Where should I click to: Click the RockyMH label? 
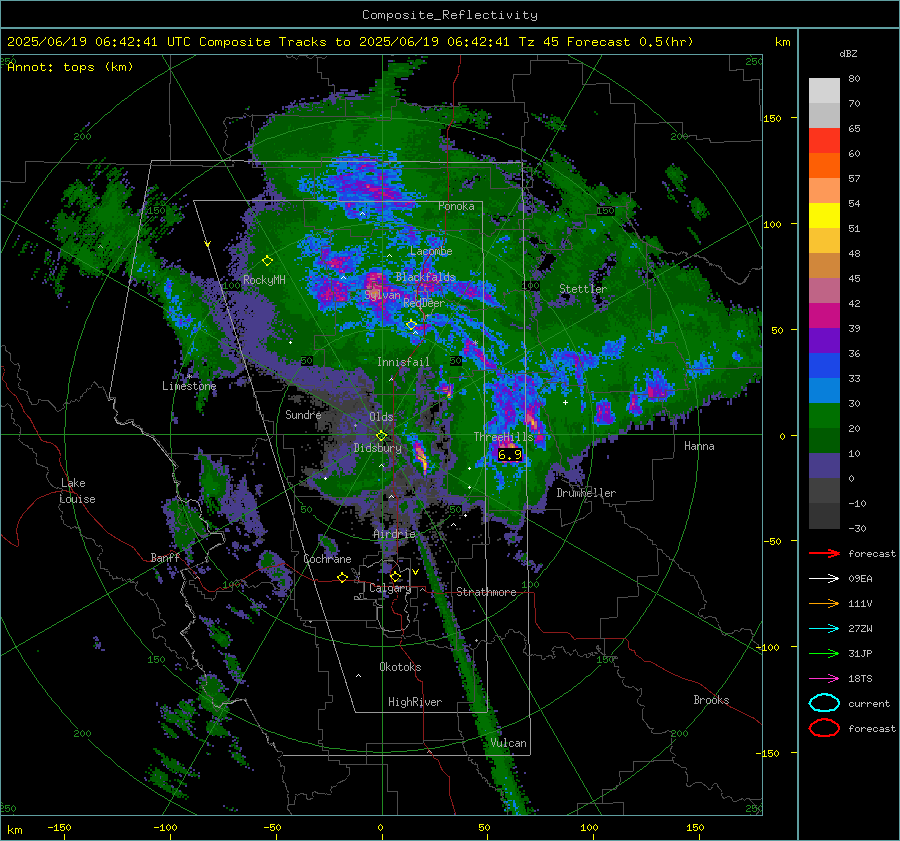[x=264, y=280]
